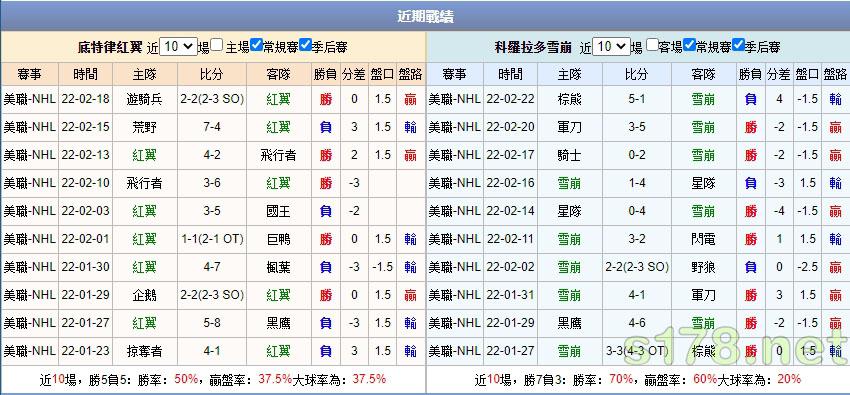Viewport: 850px width, 395px height.
Task: Select 客隊 column header in 雪崩 table
Action: pyautogui.click(x=703, y=74)
